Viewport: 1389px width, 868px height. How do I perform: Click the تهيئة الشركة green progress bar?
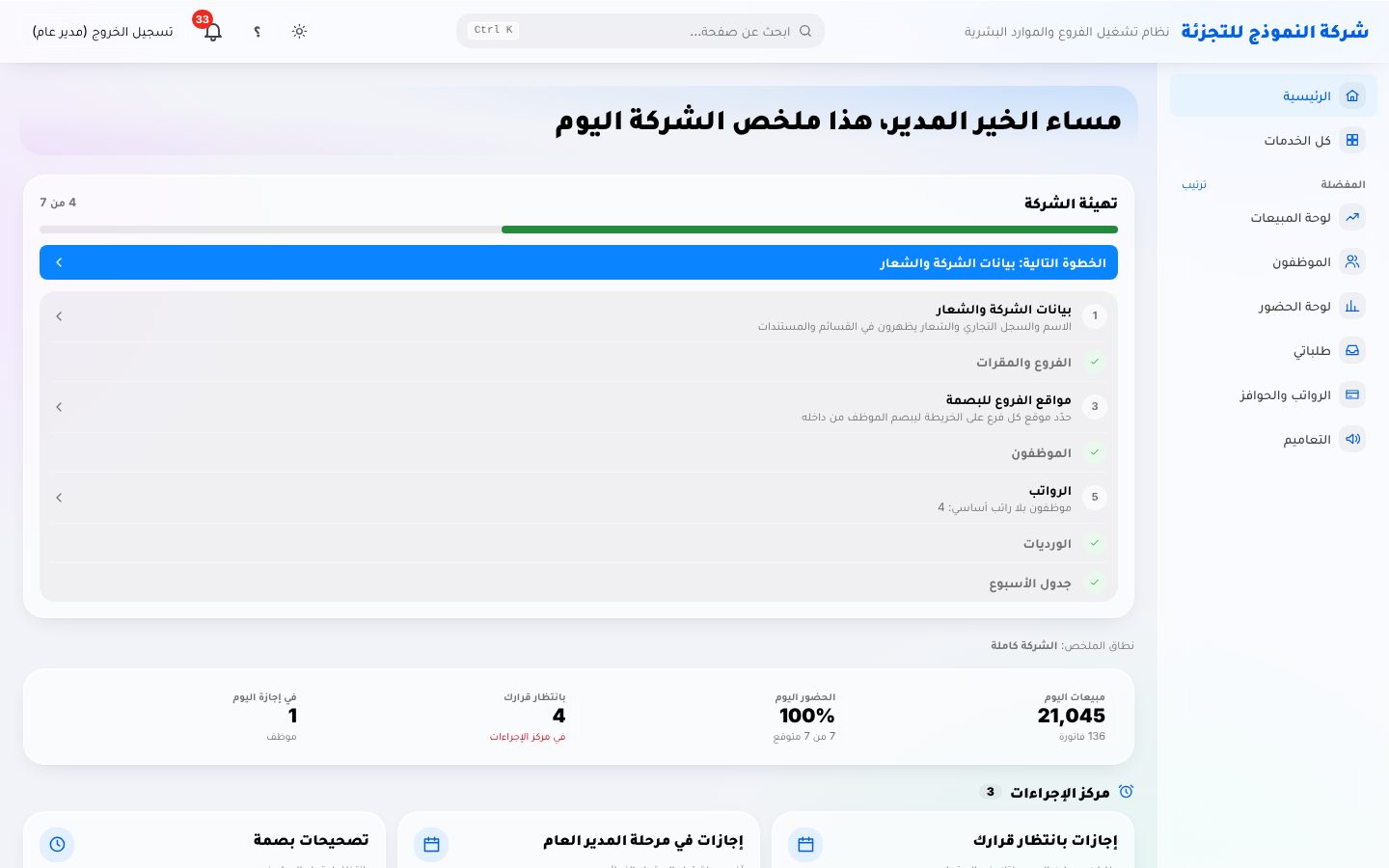pos(809,230)
